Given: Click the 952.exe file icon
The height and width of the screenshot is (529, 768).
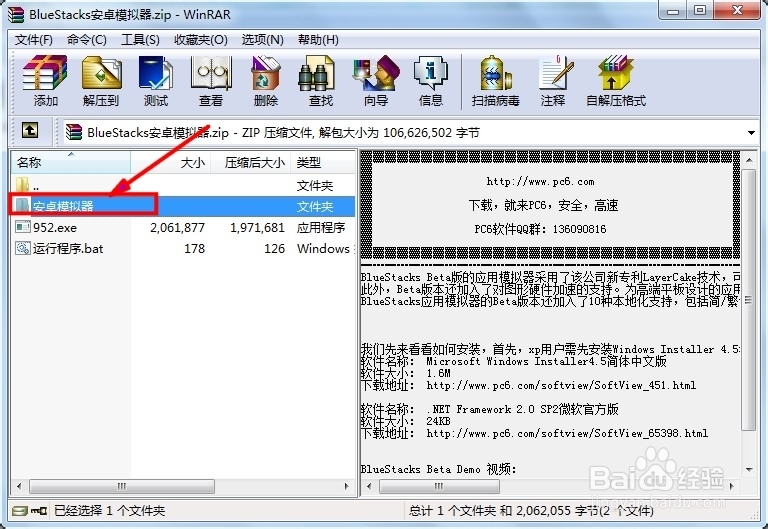Looking at the screenshot, I should [23, 227].
